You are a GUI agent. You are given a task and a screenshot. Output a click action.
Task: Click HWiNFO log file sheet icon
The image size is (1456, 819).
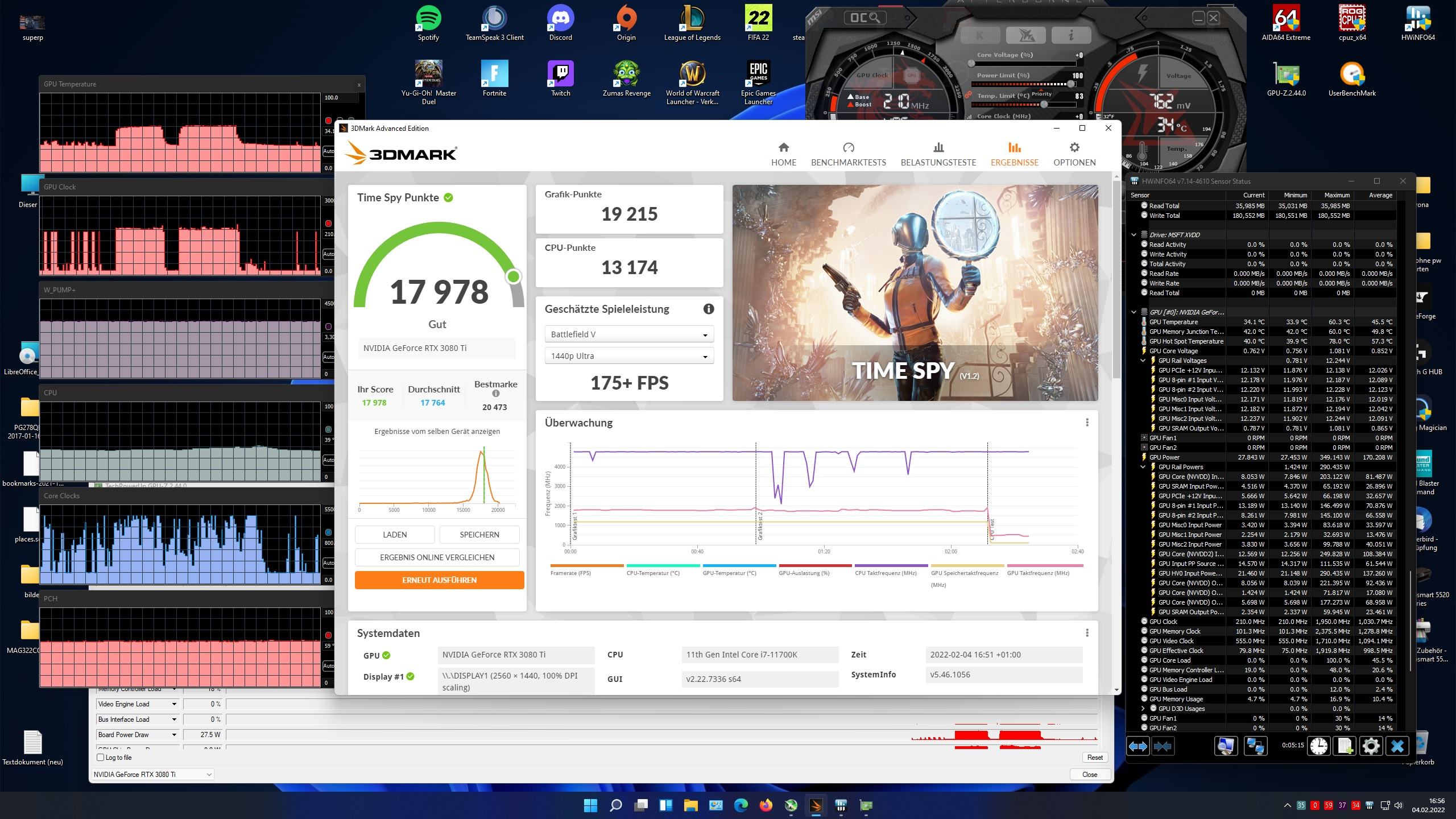[1345, 746]
